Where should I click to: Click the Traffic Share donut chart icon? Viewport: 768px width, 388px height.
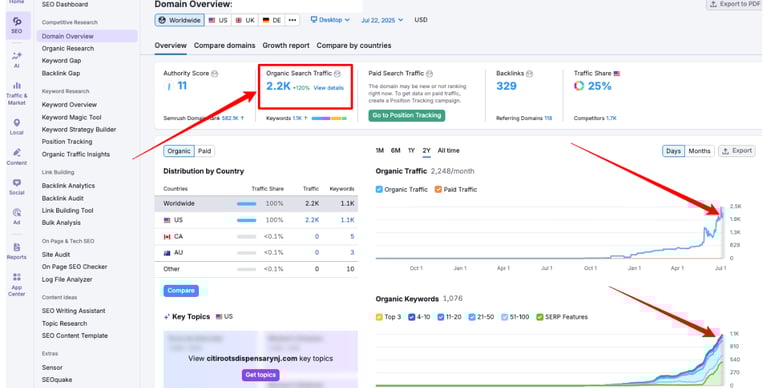(579, 86)
